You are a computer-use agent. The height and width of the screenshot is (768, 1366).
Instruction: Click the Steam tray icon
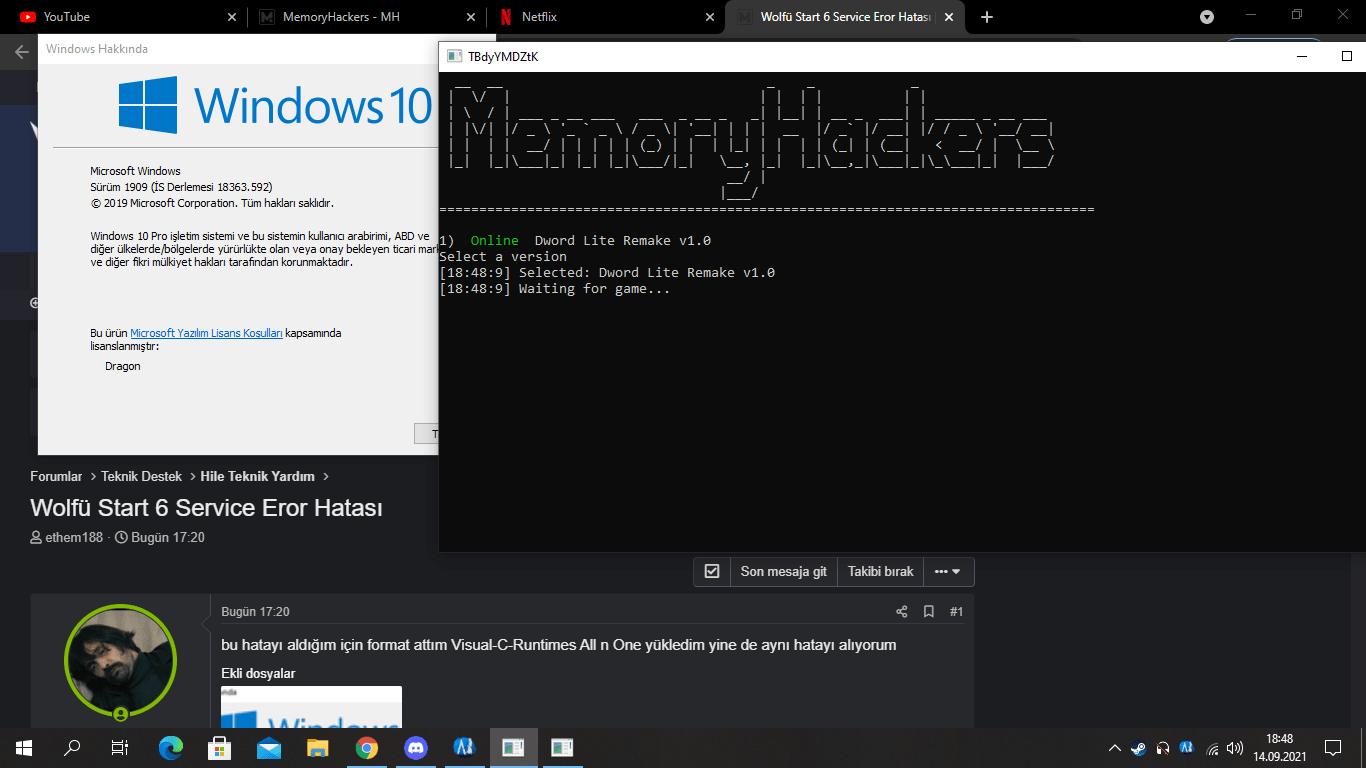tap(1139, 747)
